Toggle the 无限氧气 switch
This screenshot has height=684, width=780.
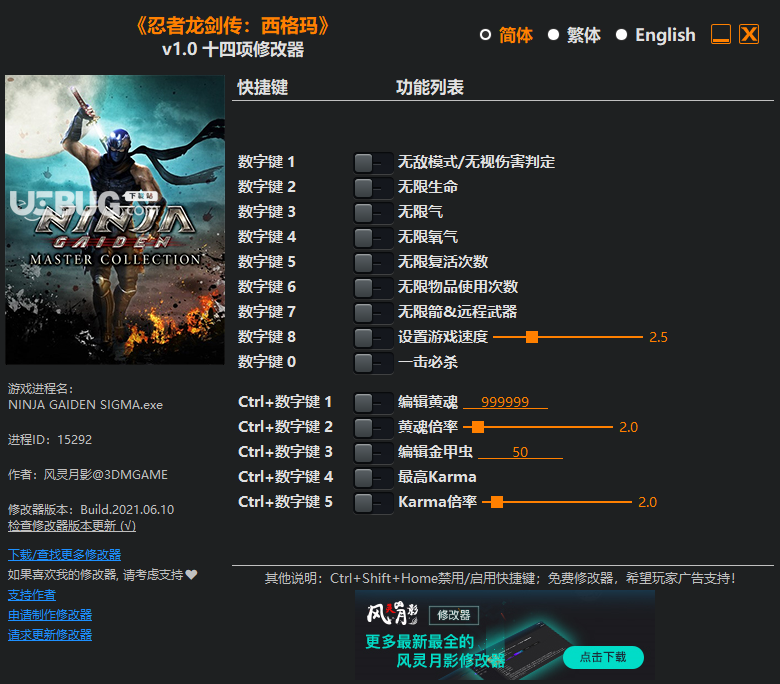tap(373, 237)
